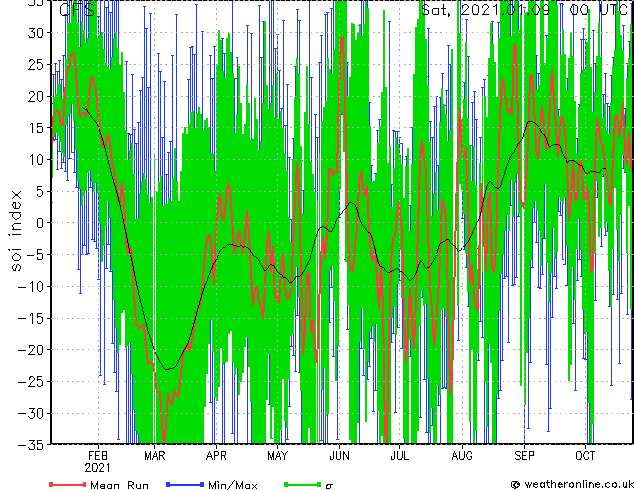Click the blue 'Min/Max' legend line
634x490 pixels.
tap(185, 484)
